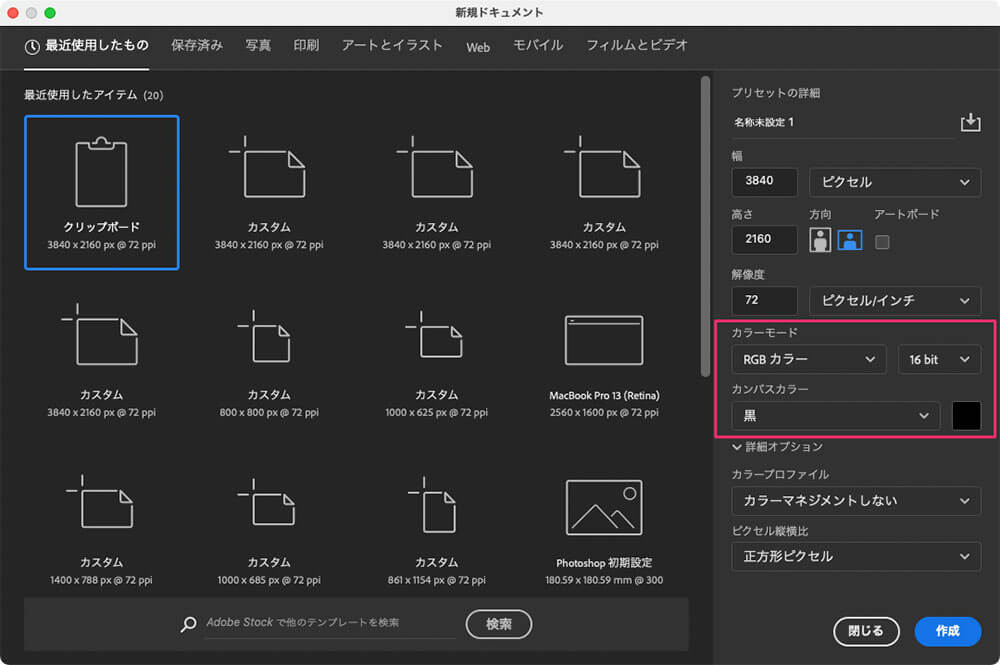
Task: Toggle the アートボード checkbox
Action: [882, 242]
